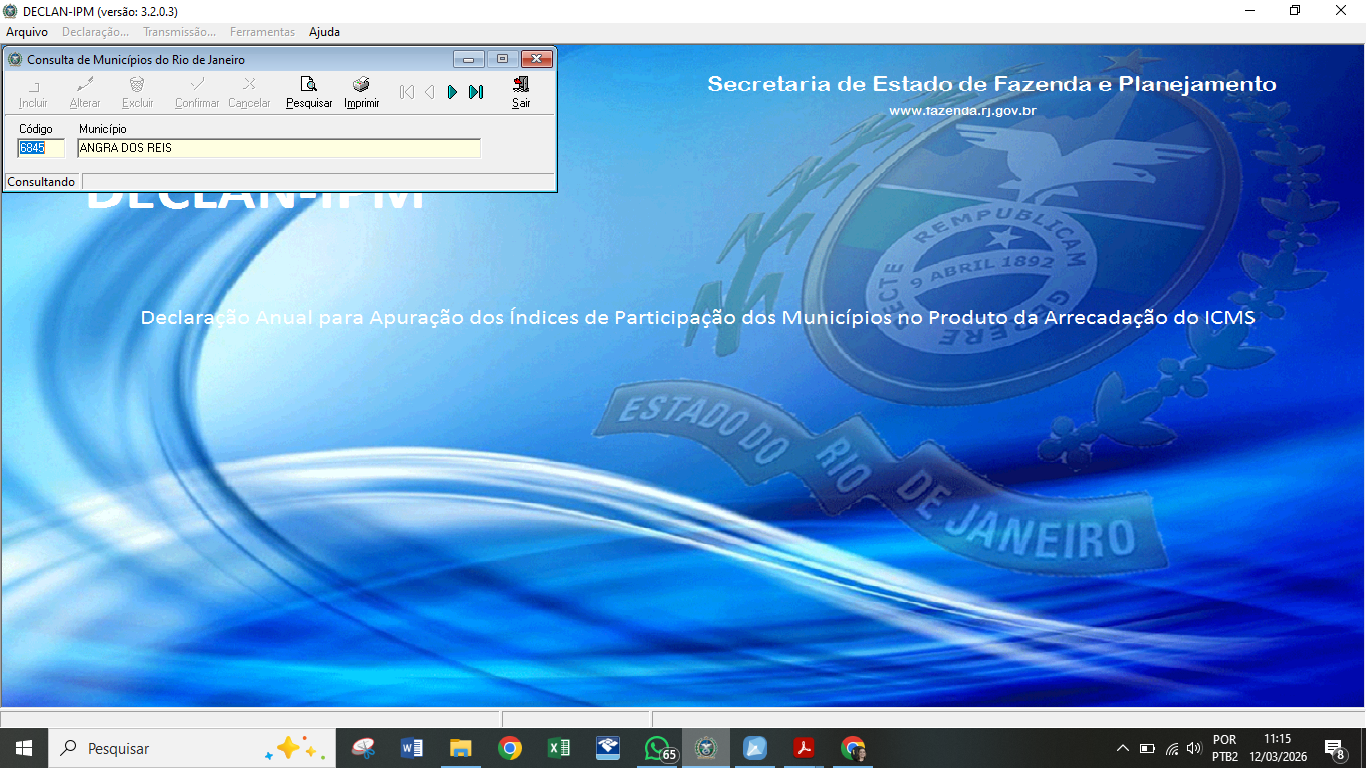Viewport: 1366px width, 768px height.
Task: Click the Código field containing 6845
Action: coord(41,148)
